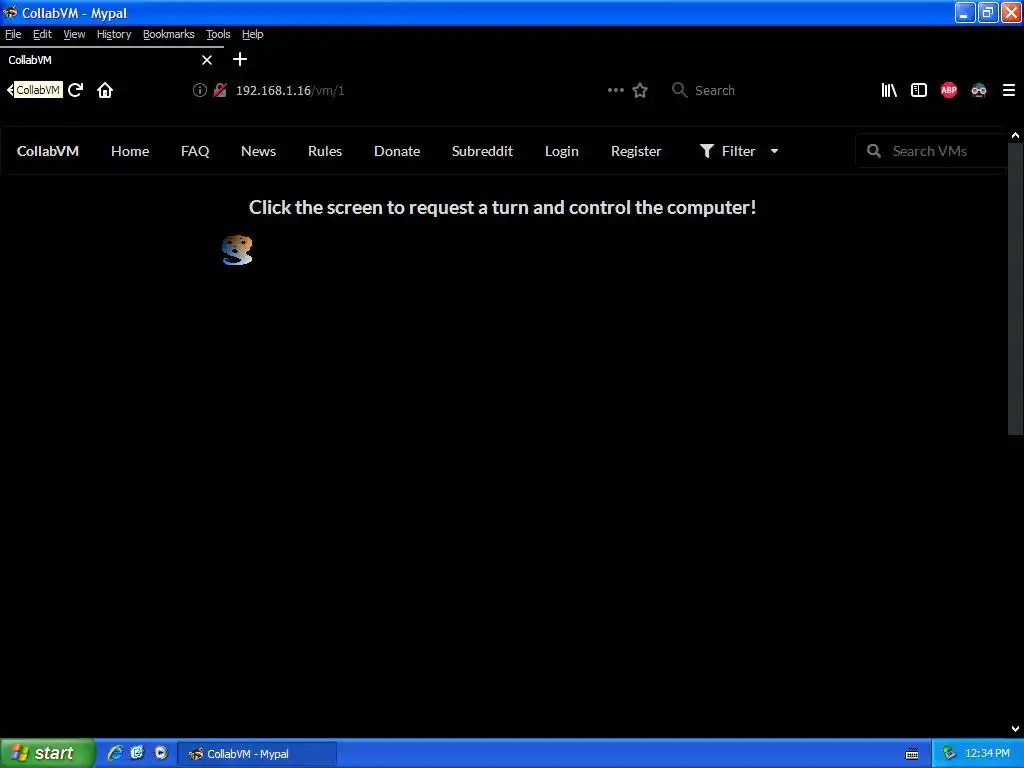Go to browser home page
The image size is (1024, 768).
(x=105, y=90)
